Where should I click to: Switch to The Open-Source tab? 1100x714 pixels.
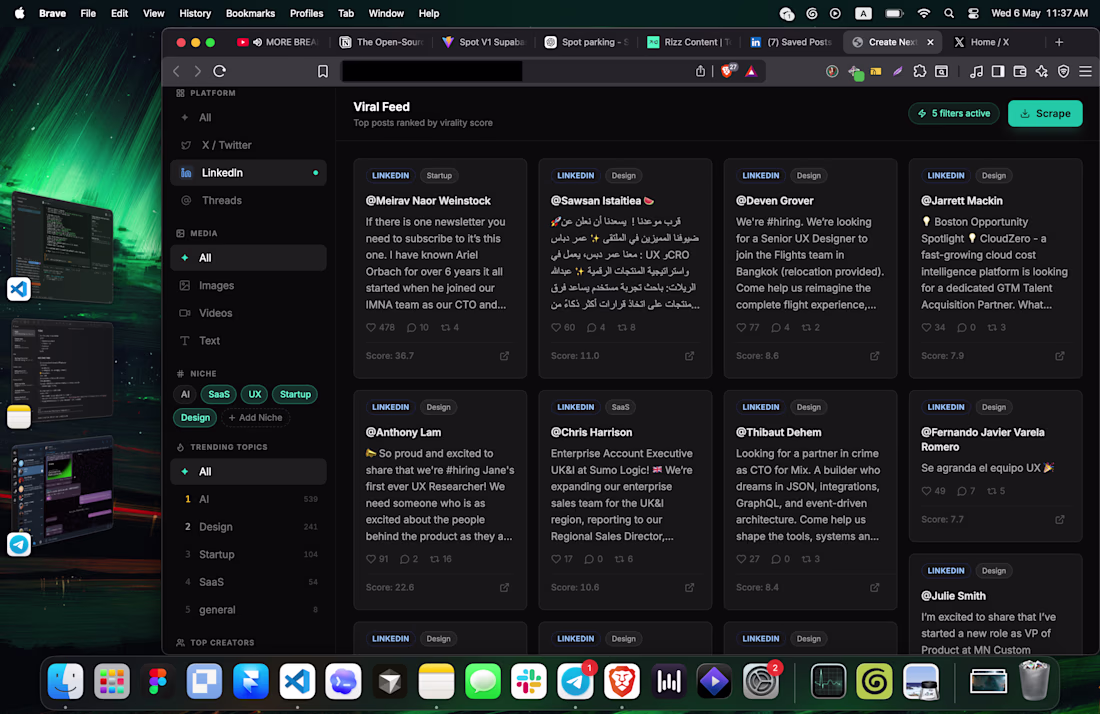(382, 42)
